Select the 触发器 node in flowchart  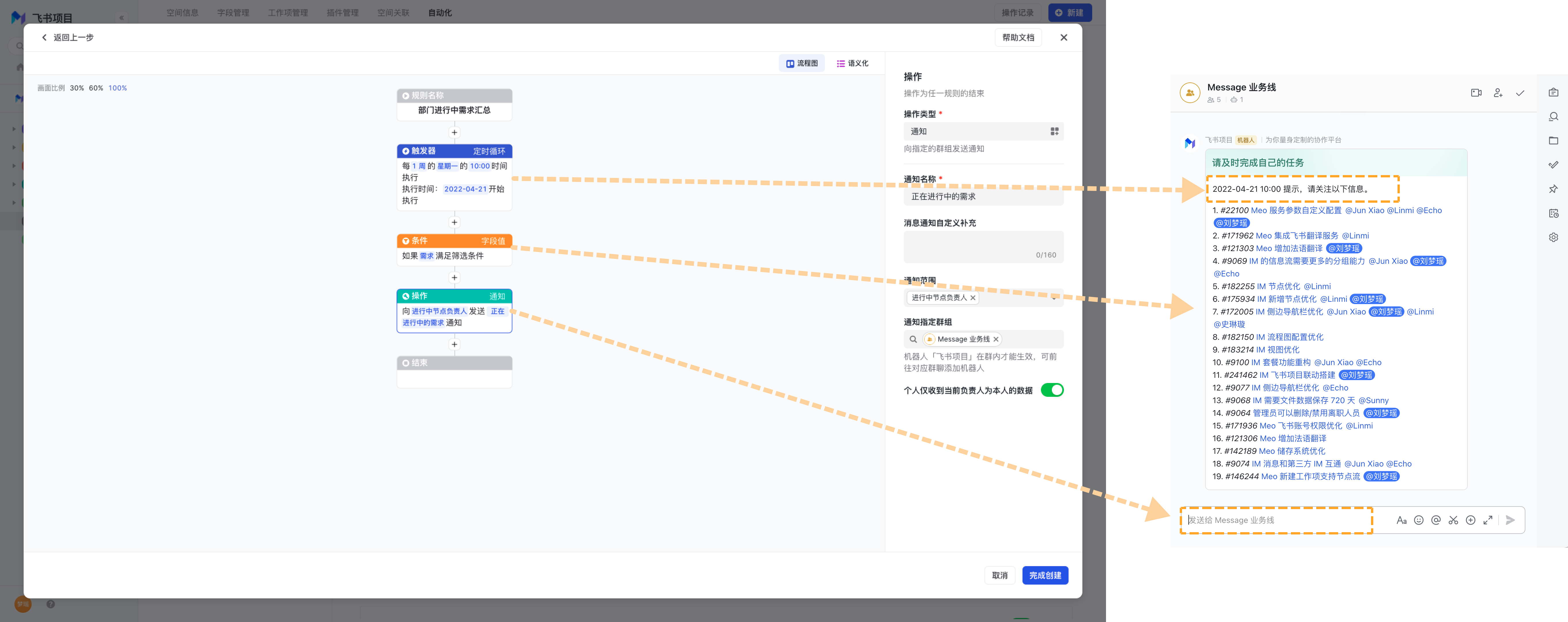[x=454, y=177]
